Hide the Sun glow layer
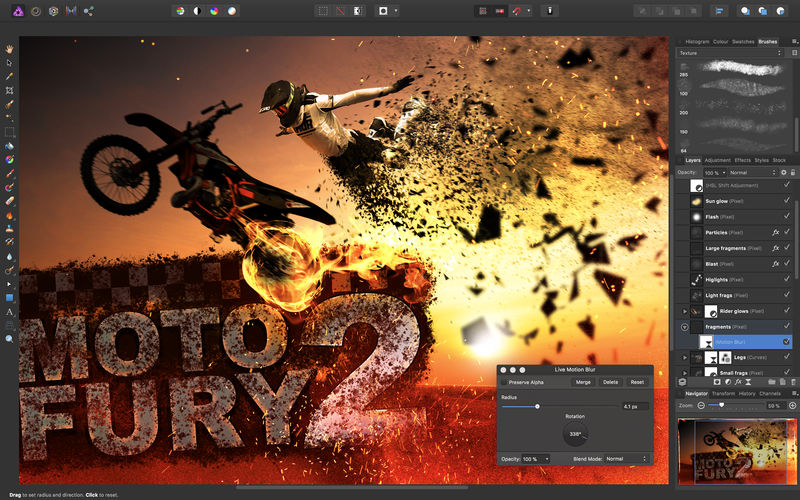 point(786,201)
